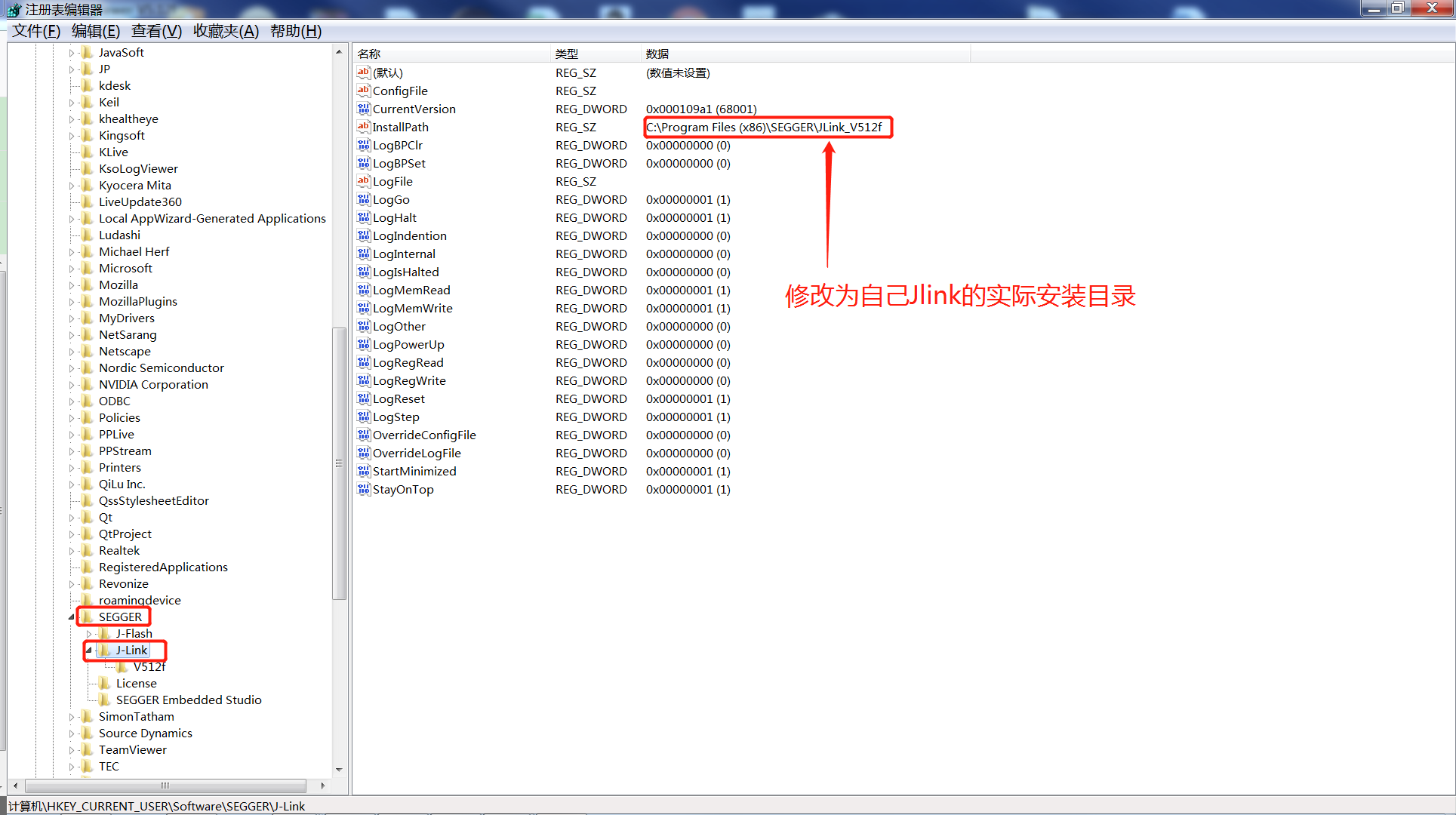Click the Registry Editor icon in the title bar
Viewport: 1456px width, 815px height.
[13, 9]
